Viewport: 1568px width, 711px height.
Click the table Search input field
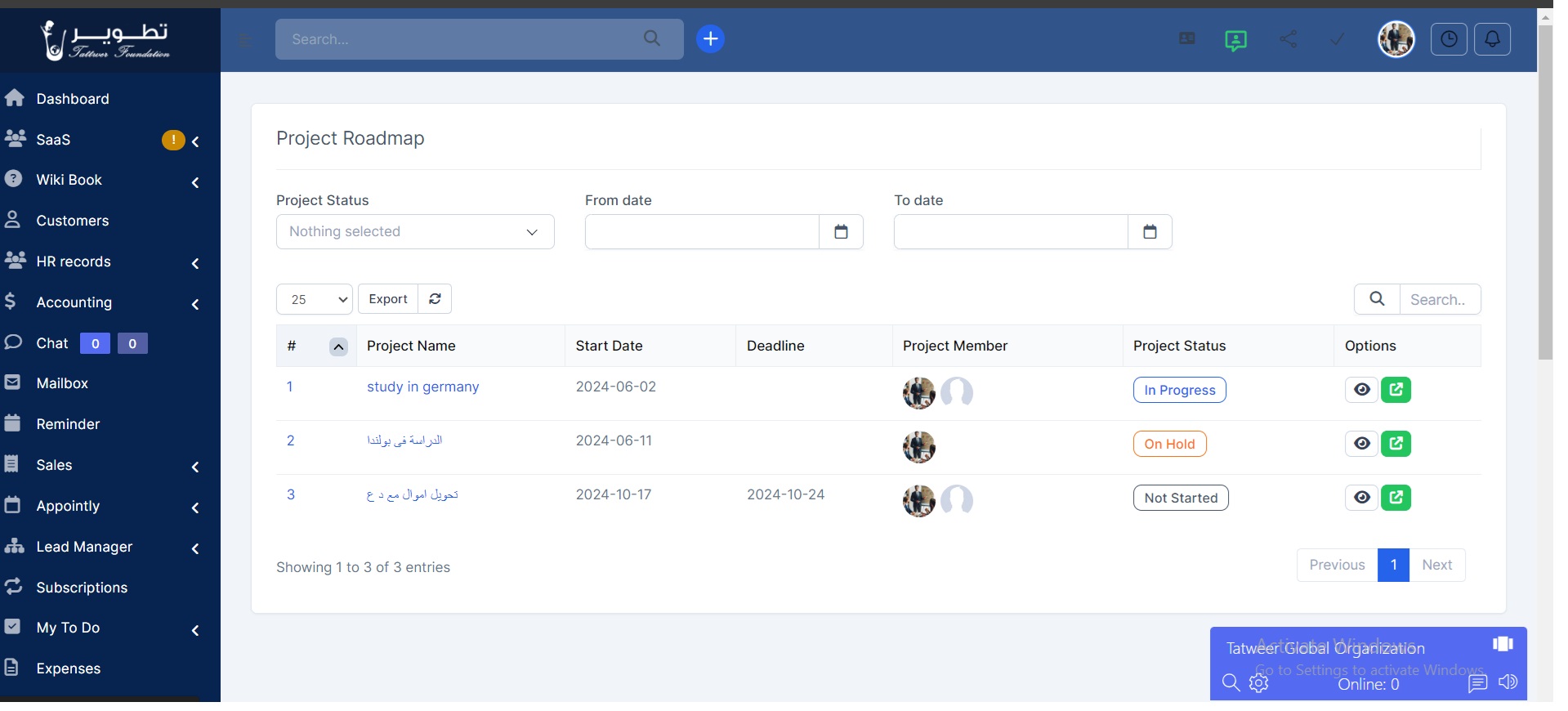1439,300
